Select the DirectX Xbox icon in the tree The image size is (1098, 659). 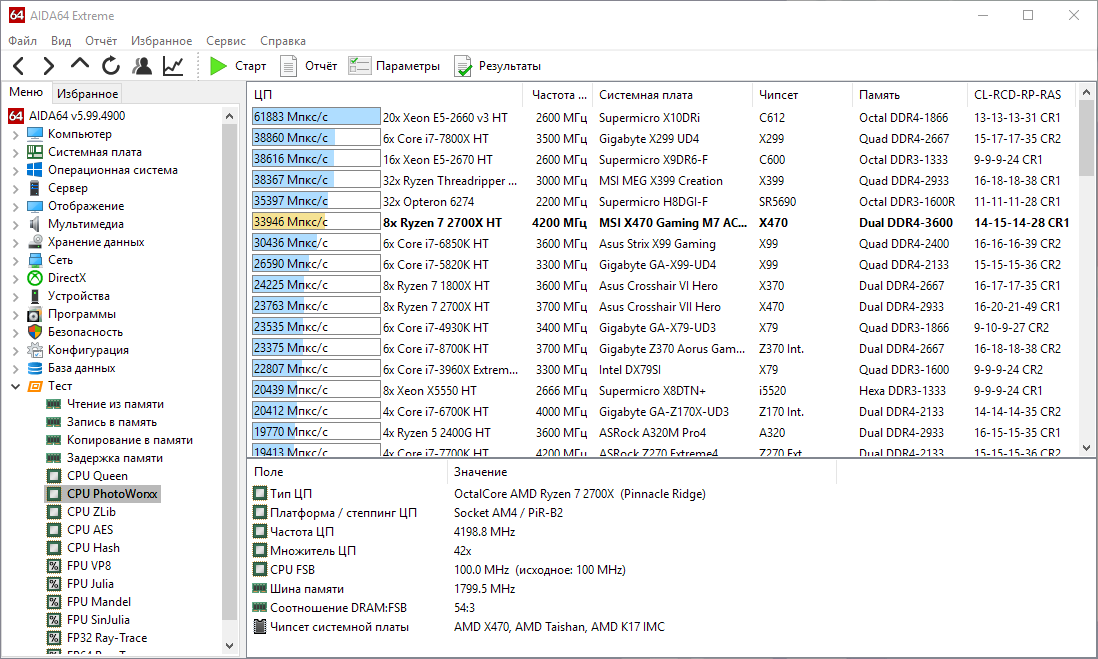35,278
